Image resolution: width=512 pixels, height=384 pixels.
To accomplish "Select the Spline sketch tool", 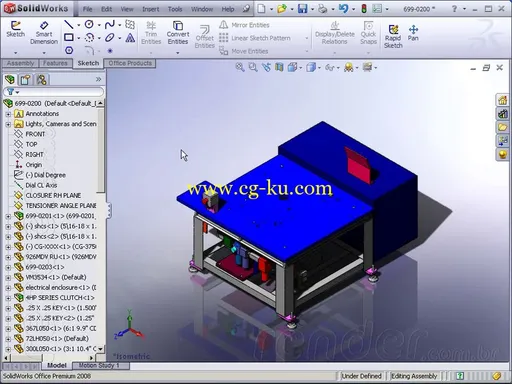I will click(109, 24).
